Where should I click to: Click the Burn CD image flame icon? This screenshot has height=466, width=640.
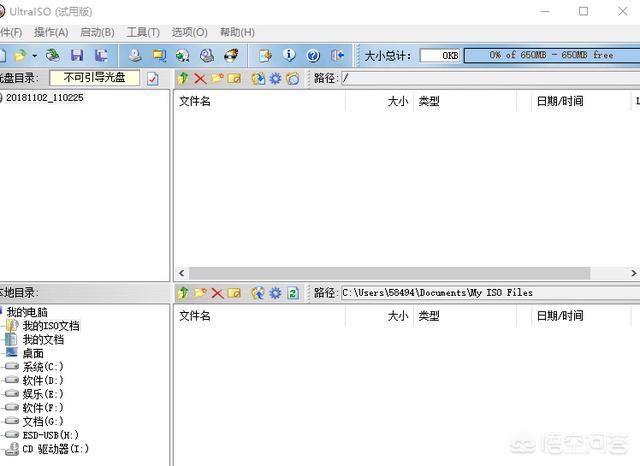231,55
